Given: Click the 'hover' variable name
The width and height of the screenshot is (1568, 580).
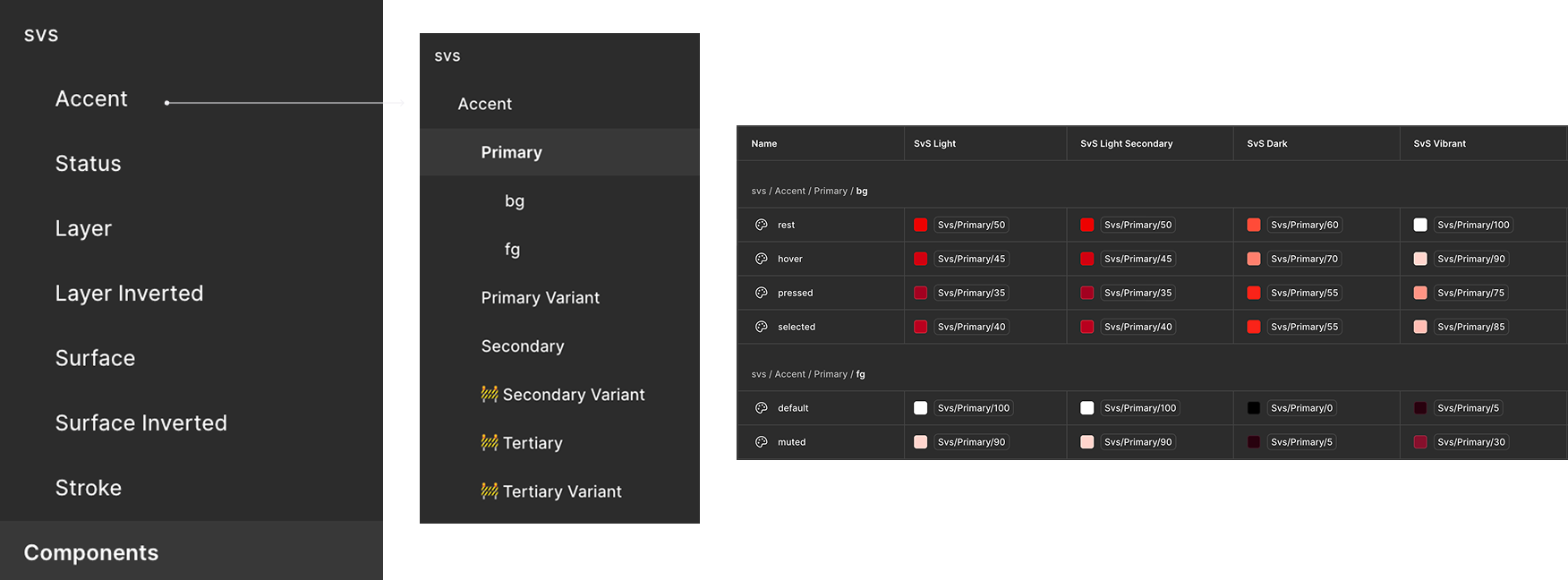Looking at the screenshot, I should tap(790, 259).
